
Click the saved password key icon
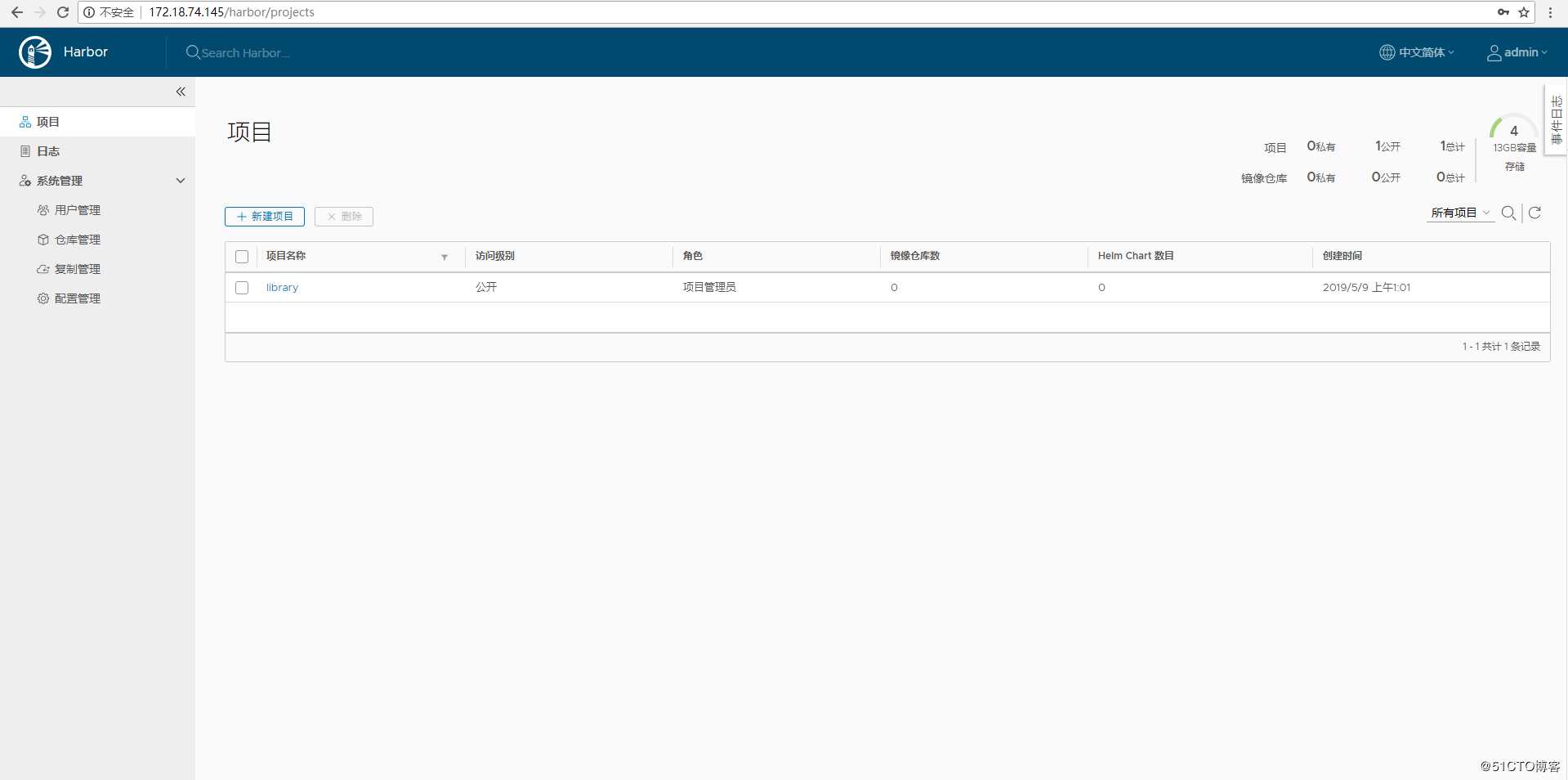(1503, 12)
